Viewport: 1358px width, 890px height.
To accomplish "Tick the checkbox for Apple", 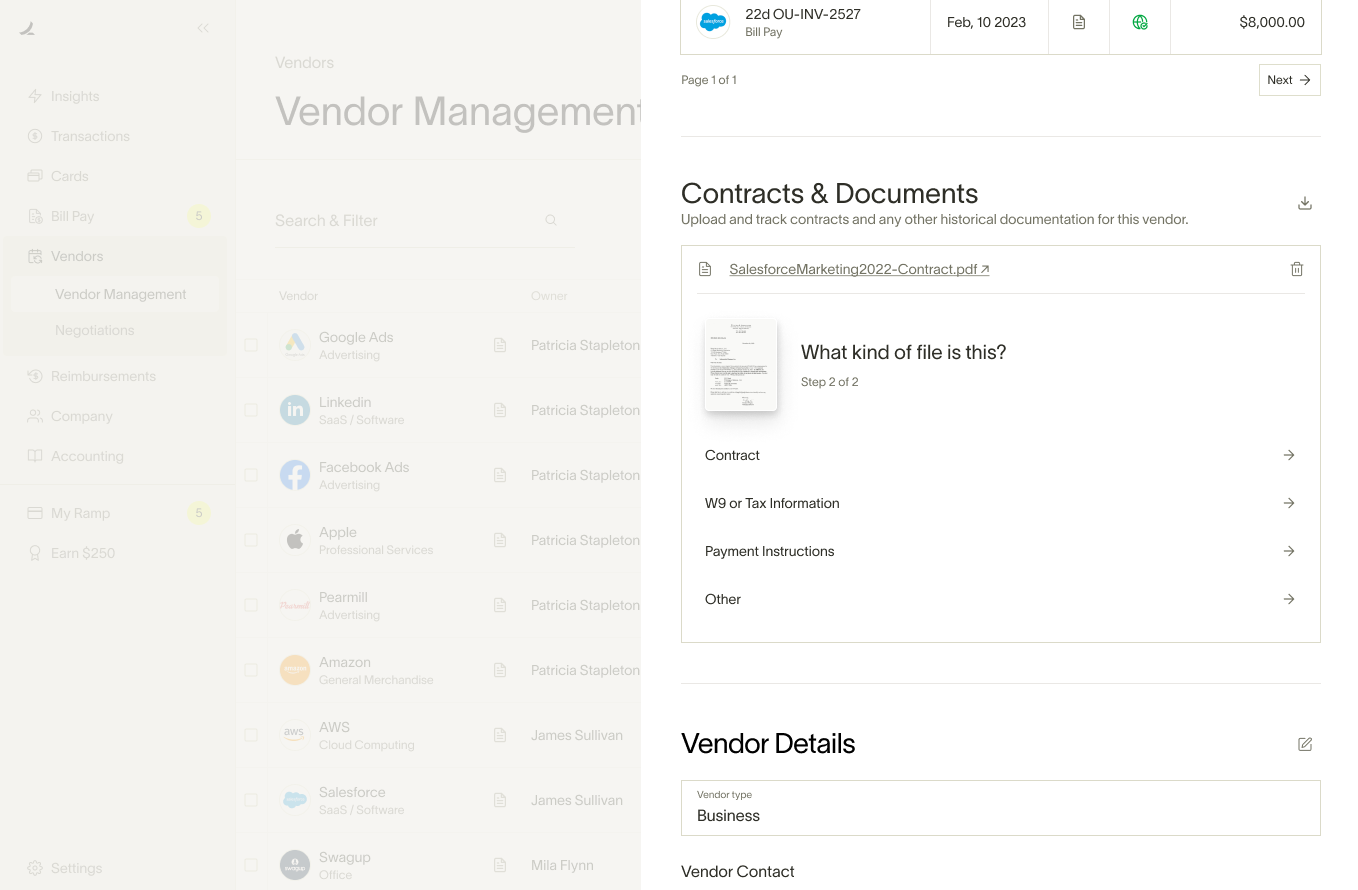I will 251,540.
